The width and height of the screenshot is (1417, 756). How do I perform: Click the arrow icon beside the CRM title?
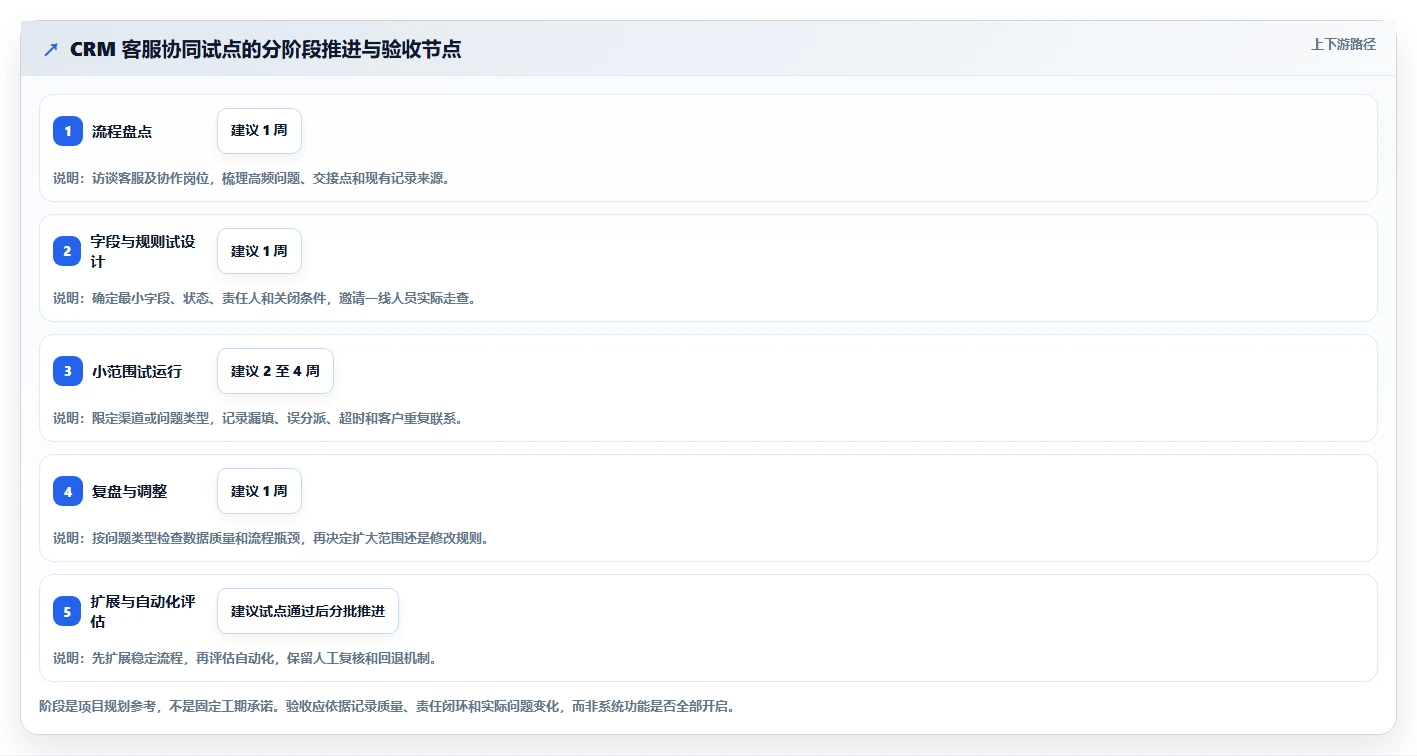click(51, 49)
